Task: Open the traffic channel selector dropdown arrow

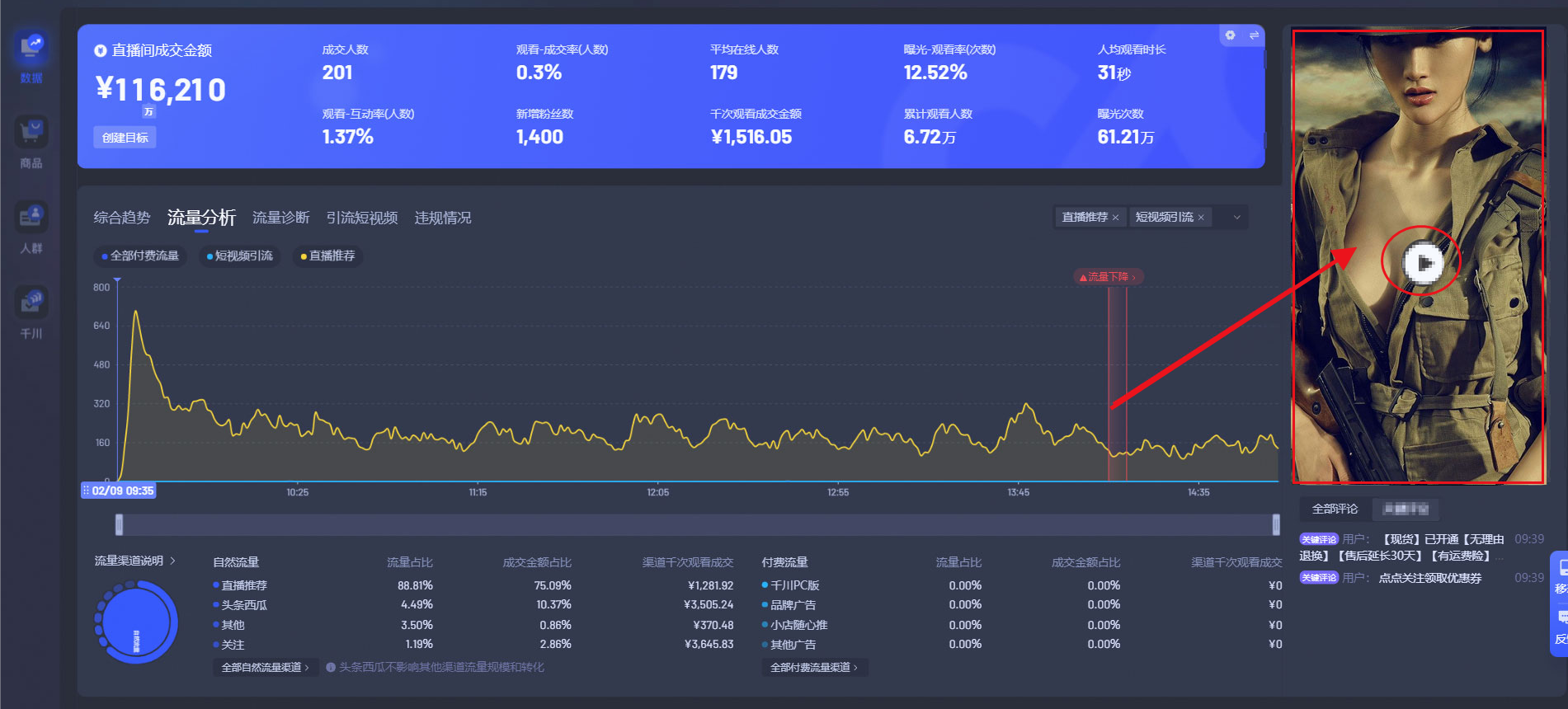Action: pos(1236,218)
